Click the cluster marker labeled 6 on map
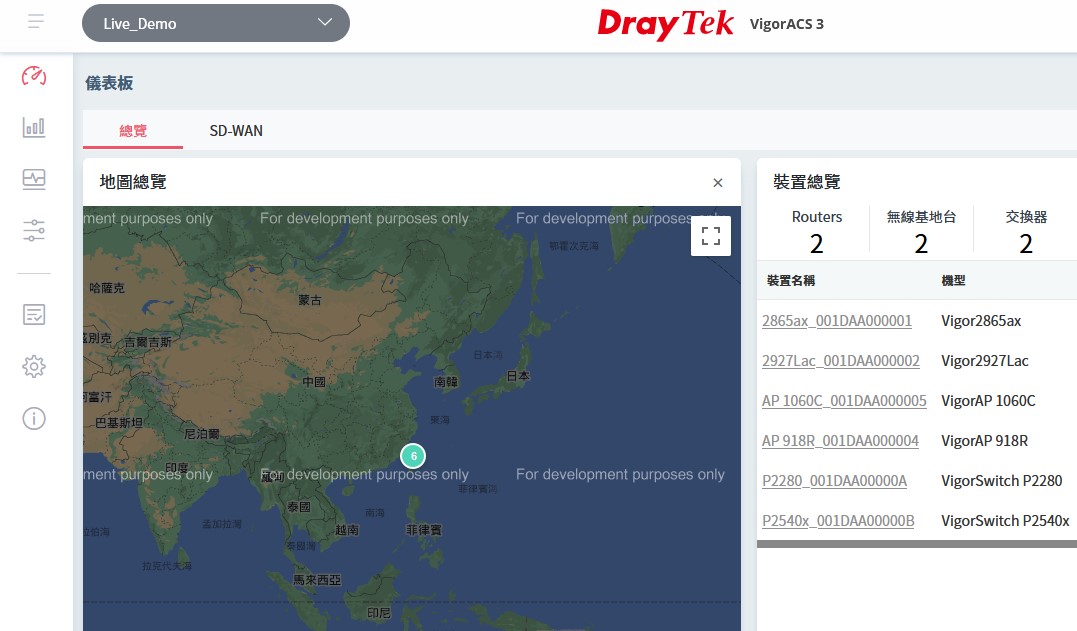The width and height of the screenshot is (1077, 631). click(x=413, y=456)
